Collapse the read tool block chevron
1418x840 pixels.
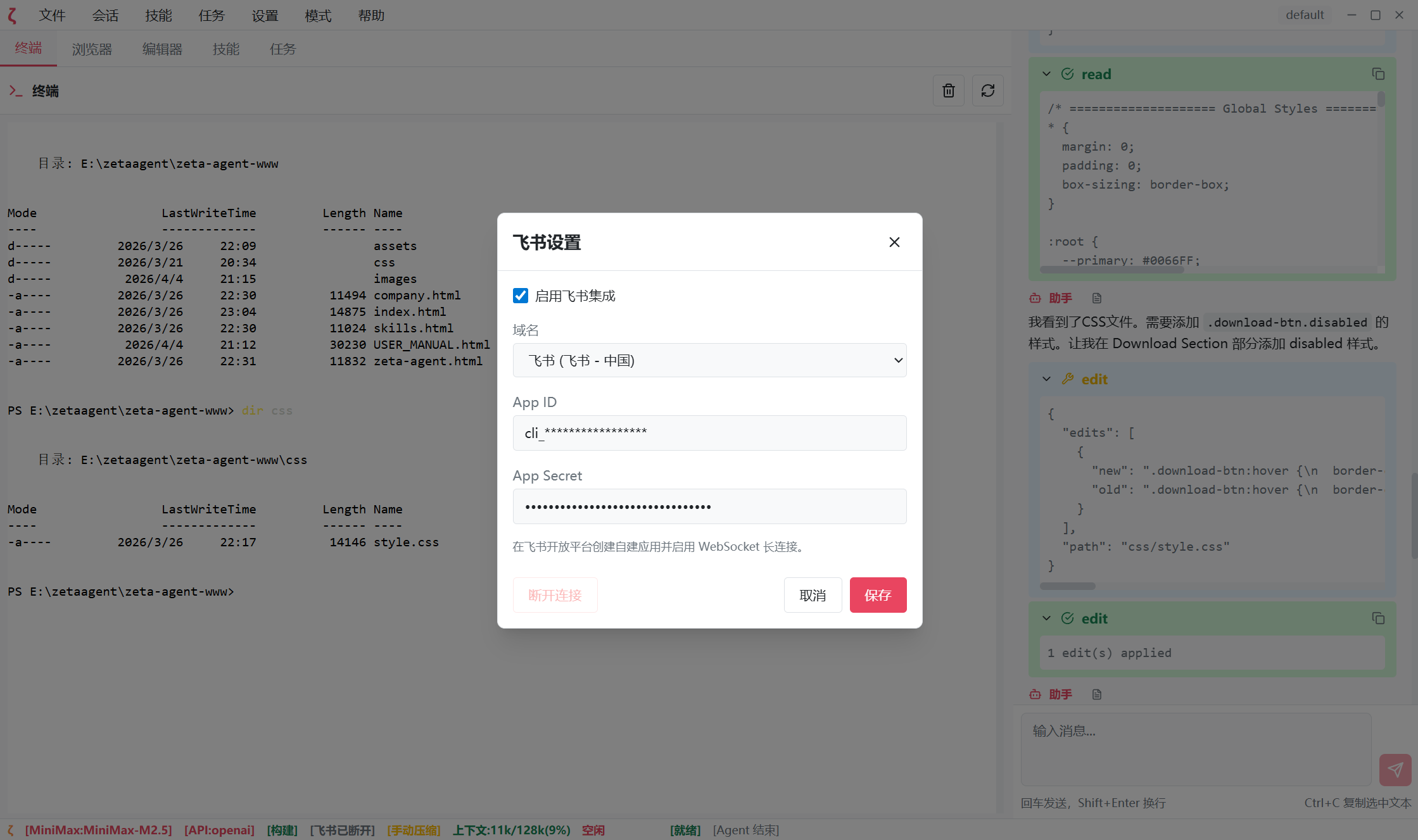[x=1047, y=74]
